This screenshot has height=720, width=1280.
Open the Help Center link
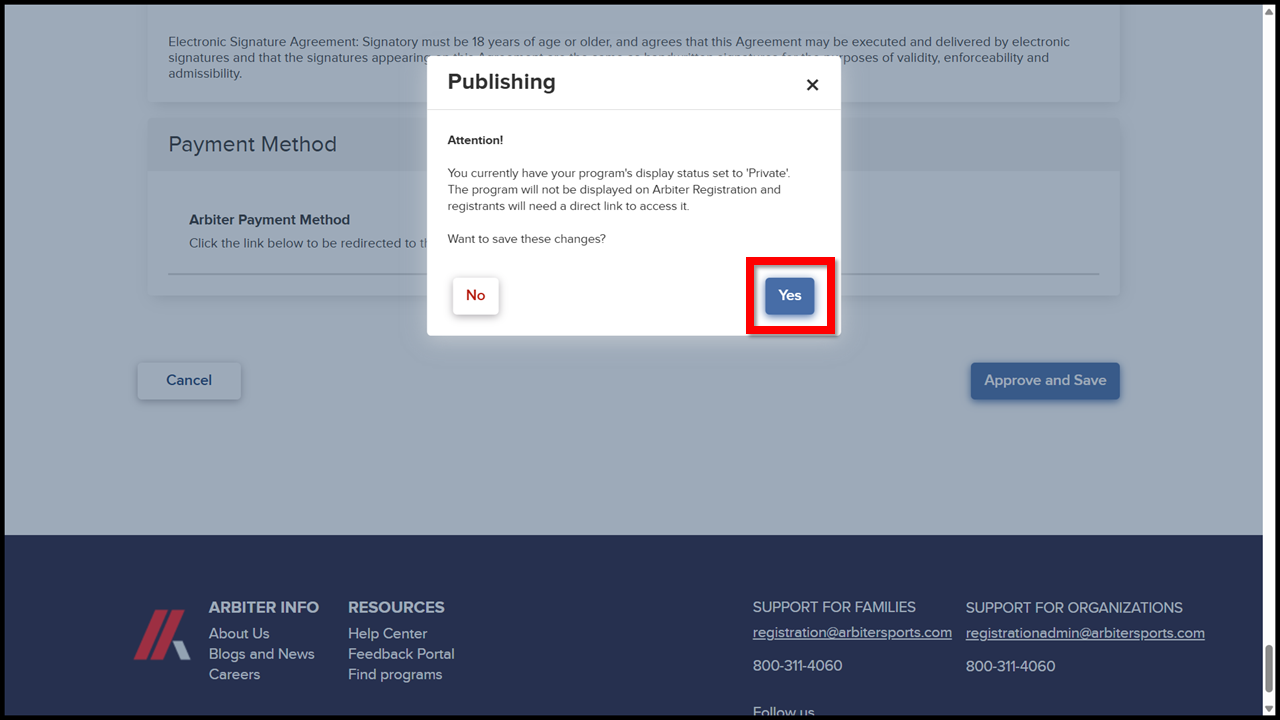pyautogui.click(x=387, y=634)
